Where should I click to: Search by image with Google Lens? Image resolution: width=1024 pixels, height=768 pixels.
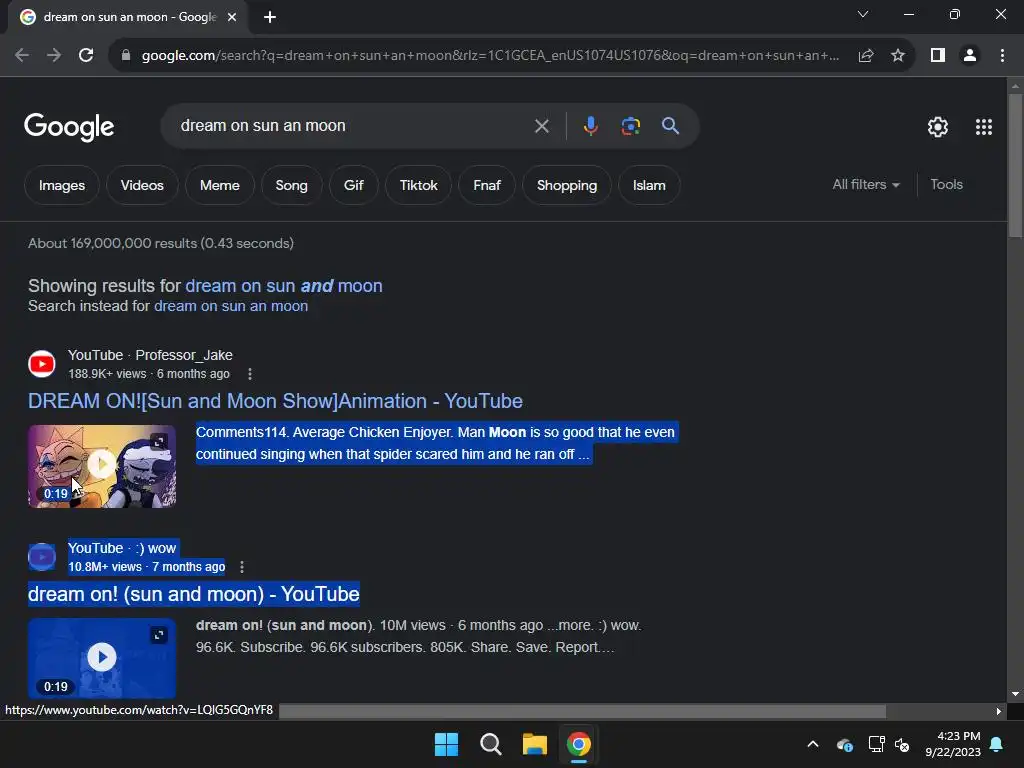pyautogui.click(x=631, y=126)
